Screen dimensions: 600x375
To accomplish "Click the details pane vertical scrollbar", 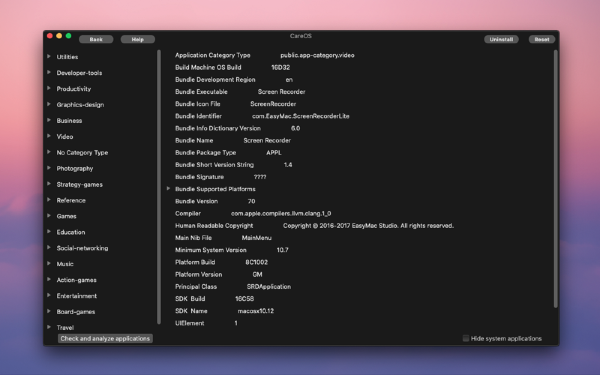I will pos(556,179).
